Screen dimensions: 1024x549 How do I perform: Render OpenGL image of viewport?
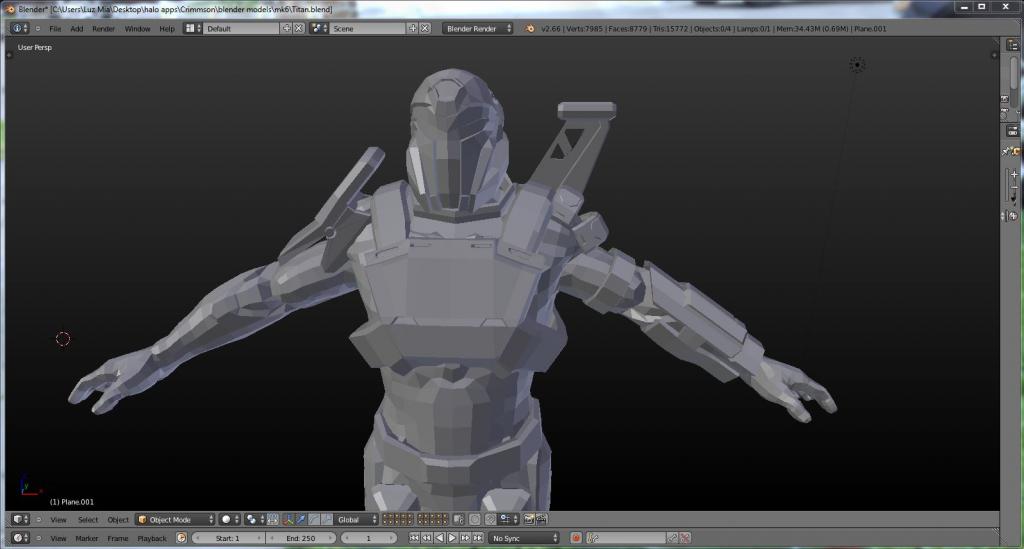coord(529,520)
